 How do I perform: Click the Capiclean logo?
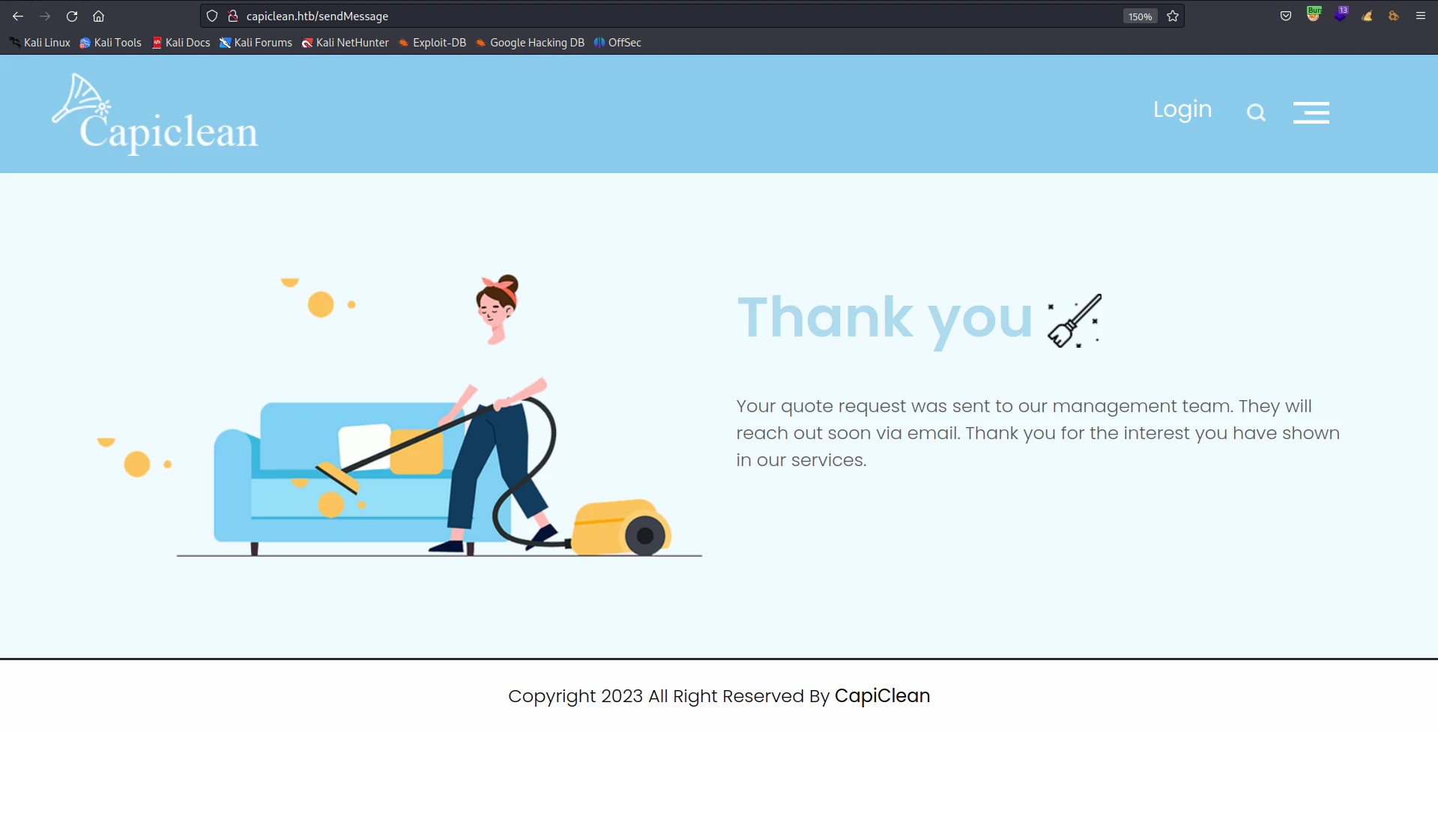pos(154,113)
